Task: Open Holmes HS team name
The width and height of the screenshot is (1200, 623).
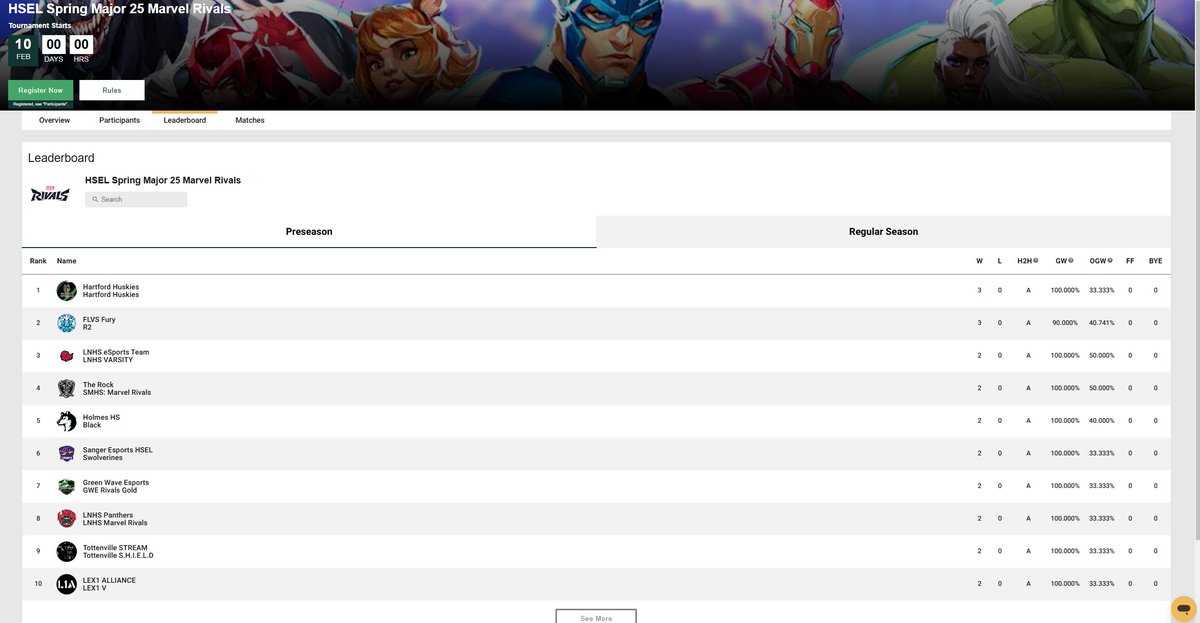Action: [101, 417]
